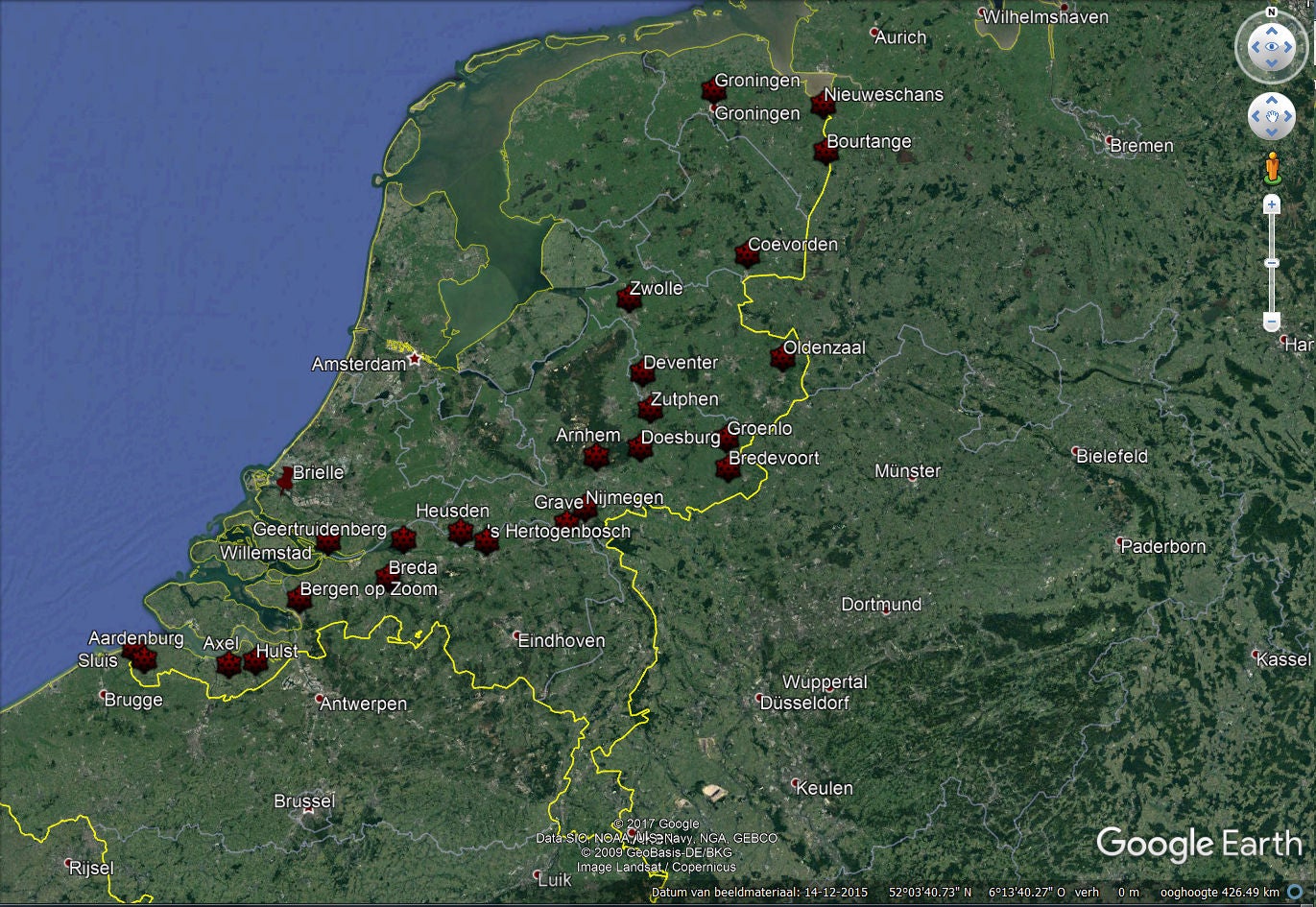Screen dimensions: 1316x907
Task: Open the Bredevoort fortress marker
Action: click(x=728, y=468)
